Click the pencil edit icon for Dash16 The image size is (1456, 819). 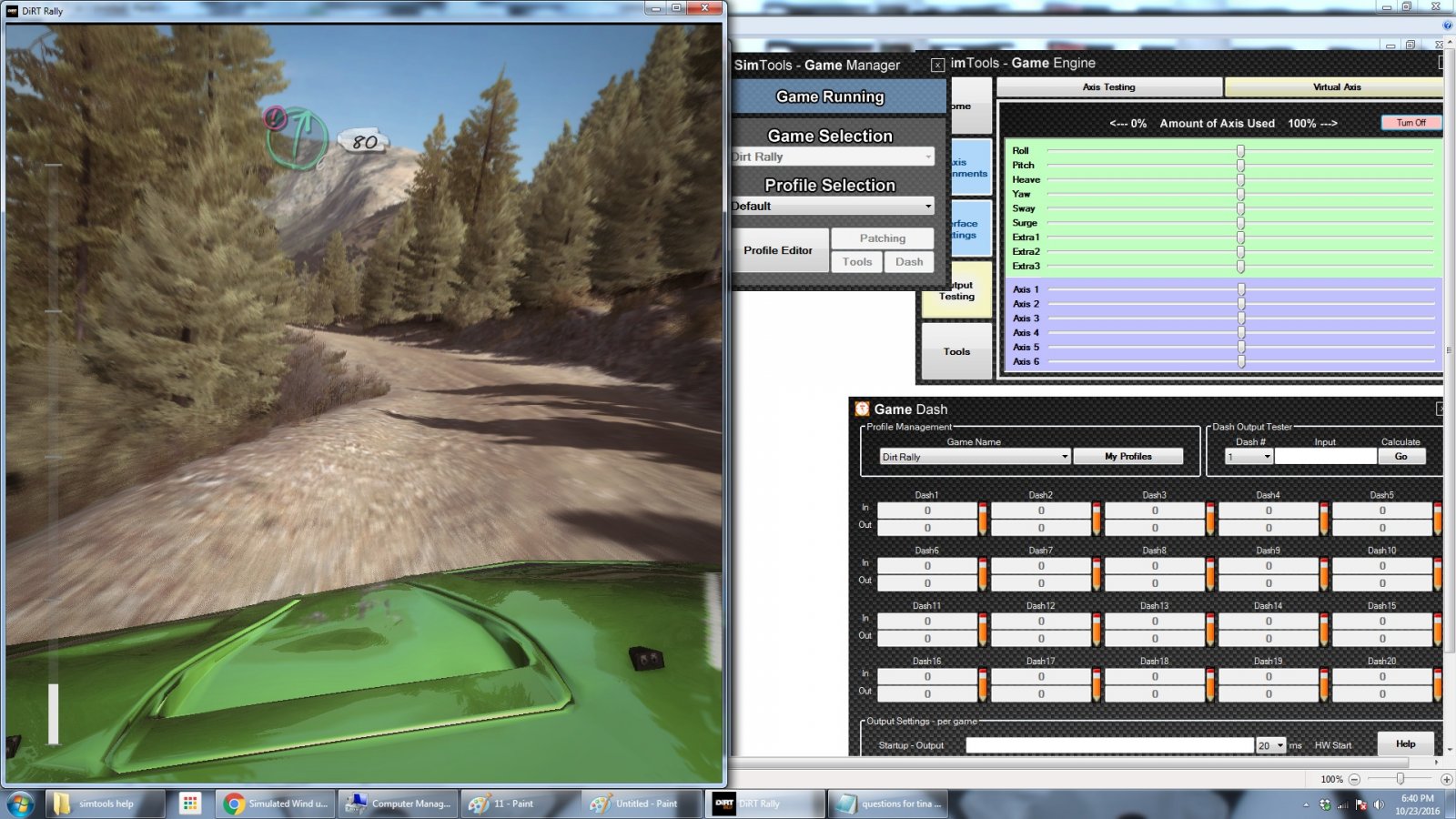pyautogui.click(x=983, y=685)
